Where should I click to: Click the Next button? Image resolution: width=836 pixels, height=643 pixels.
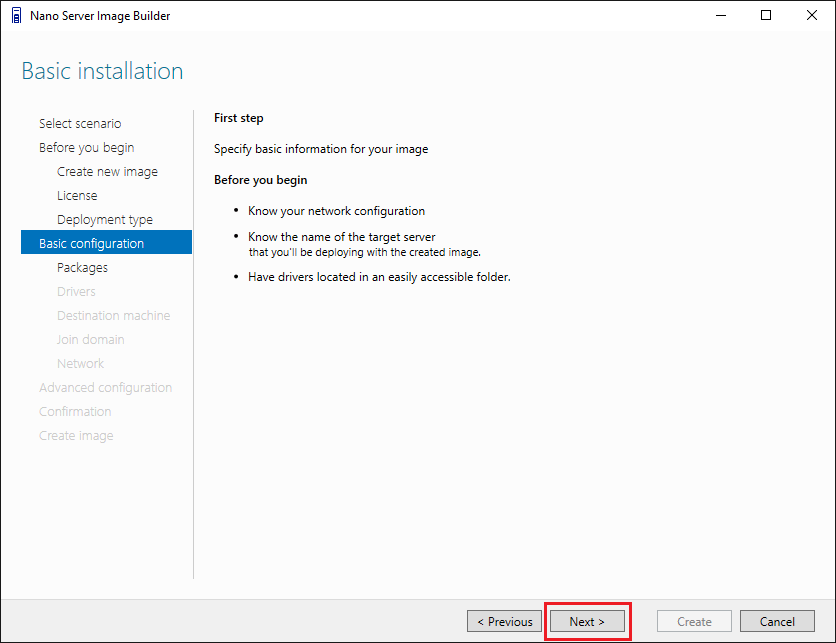[x=587, y=621]
